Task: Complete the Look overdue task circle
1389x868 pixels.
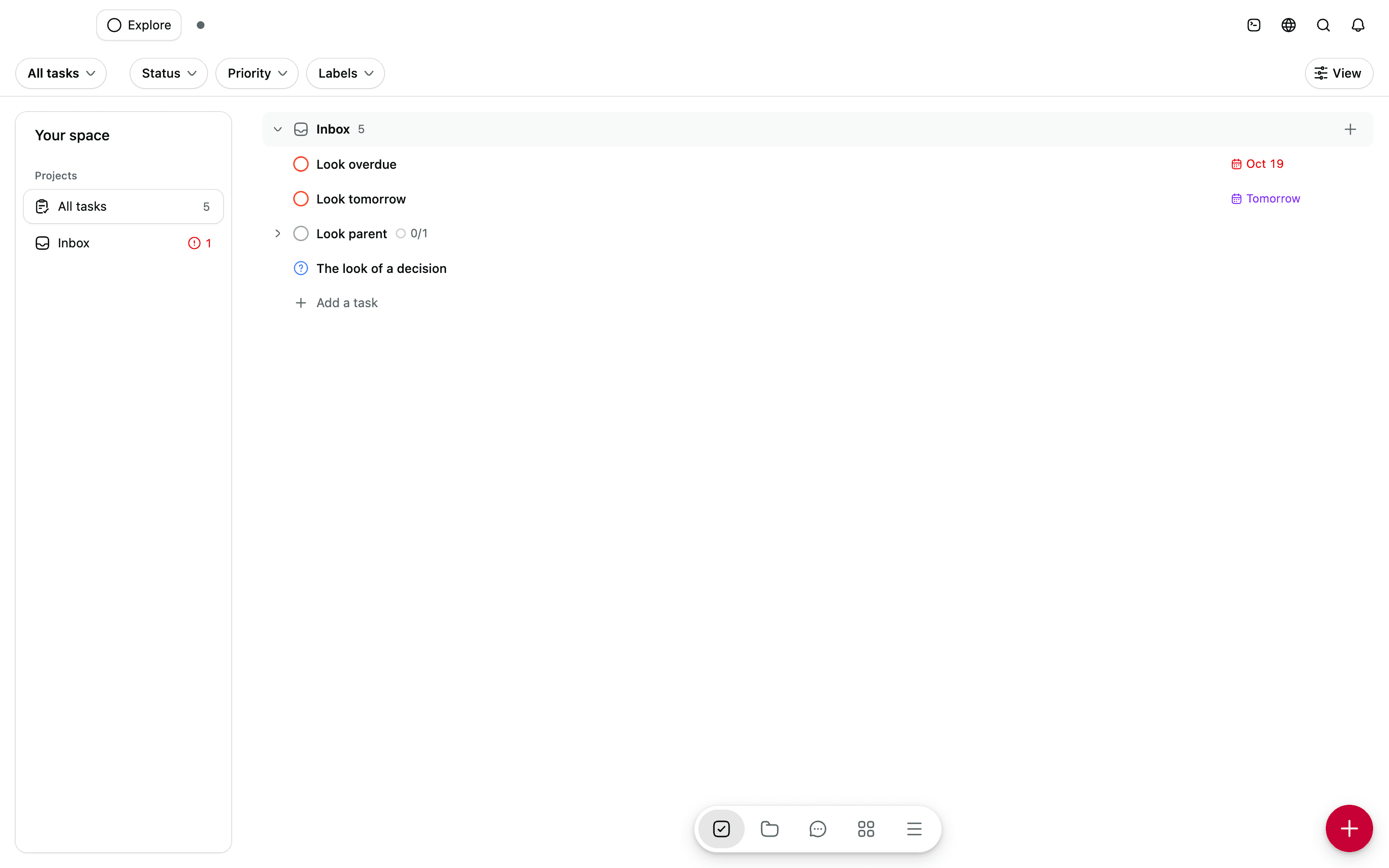Action: point(301,164)
